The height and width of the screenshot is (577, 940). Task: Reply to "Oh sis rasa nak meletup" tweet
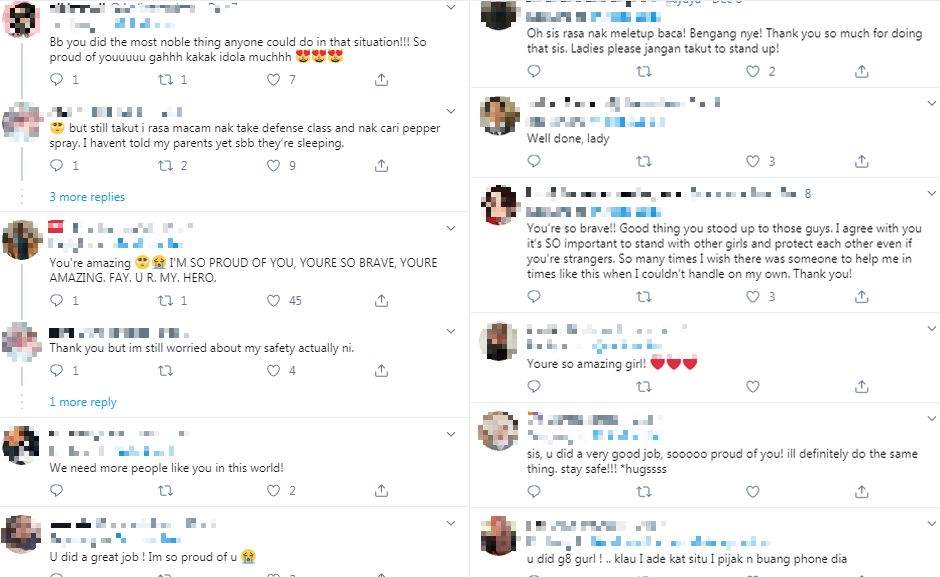(534, 72)
